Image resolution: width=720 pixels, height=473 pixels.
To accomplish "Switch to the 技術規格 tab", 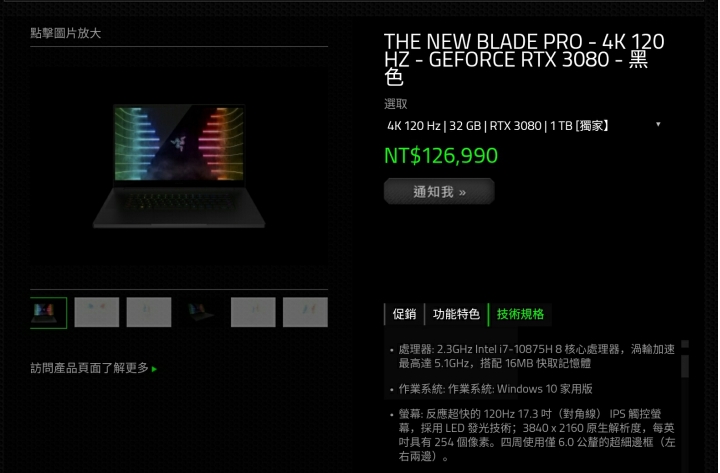I will (x=520, y=314).
